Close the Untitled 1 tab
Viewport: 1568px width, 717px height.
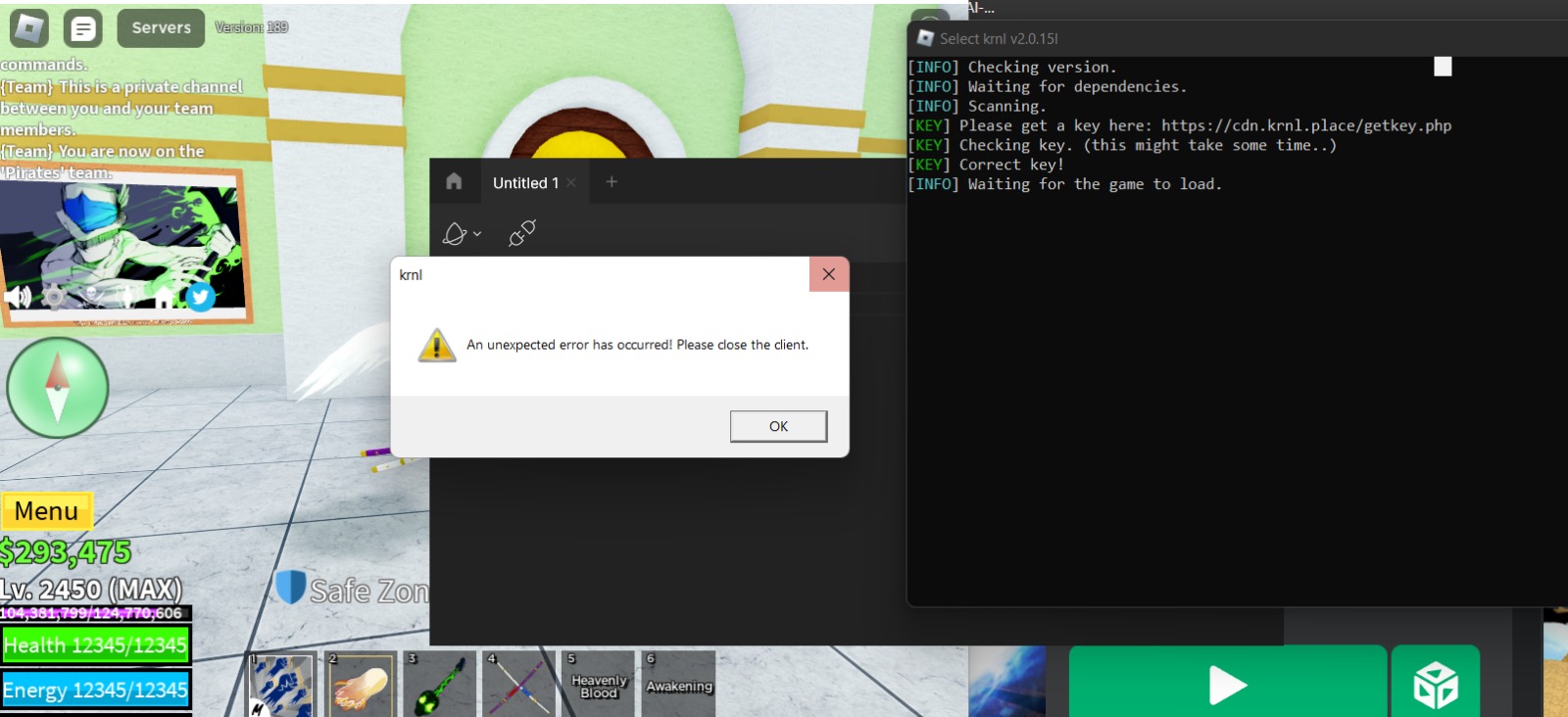571,183
